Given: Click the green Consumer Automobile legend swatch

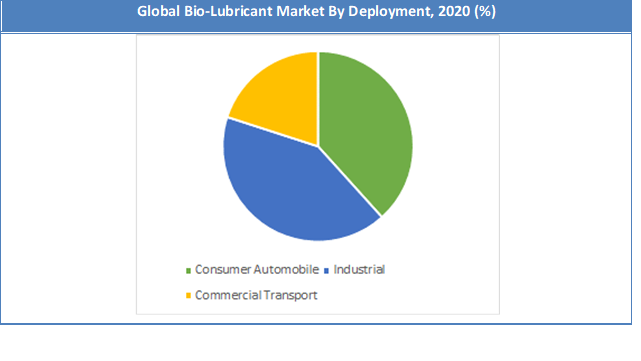Looking at the screenshot, I should [x=188, y=271].
